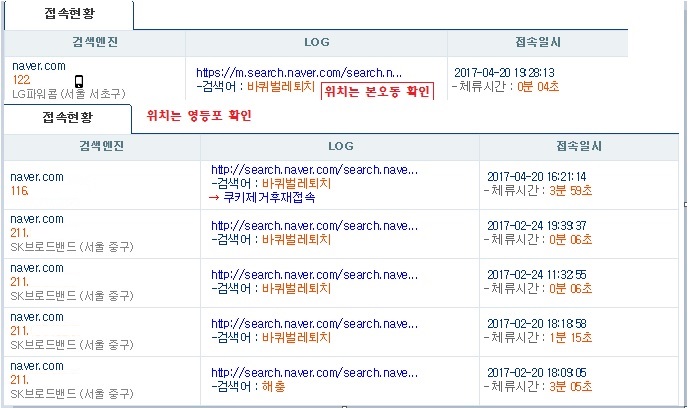Click the lower 접속일시 column header
The image size is (688, 409).
[579, 146]
